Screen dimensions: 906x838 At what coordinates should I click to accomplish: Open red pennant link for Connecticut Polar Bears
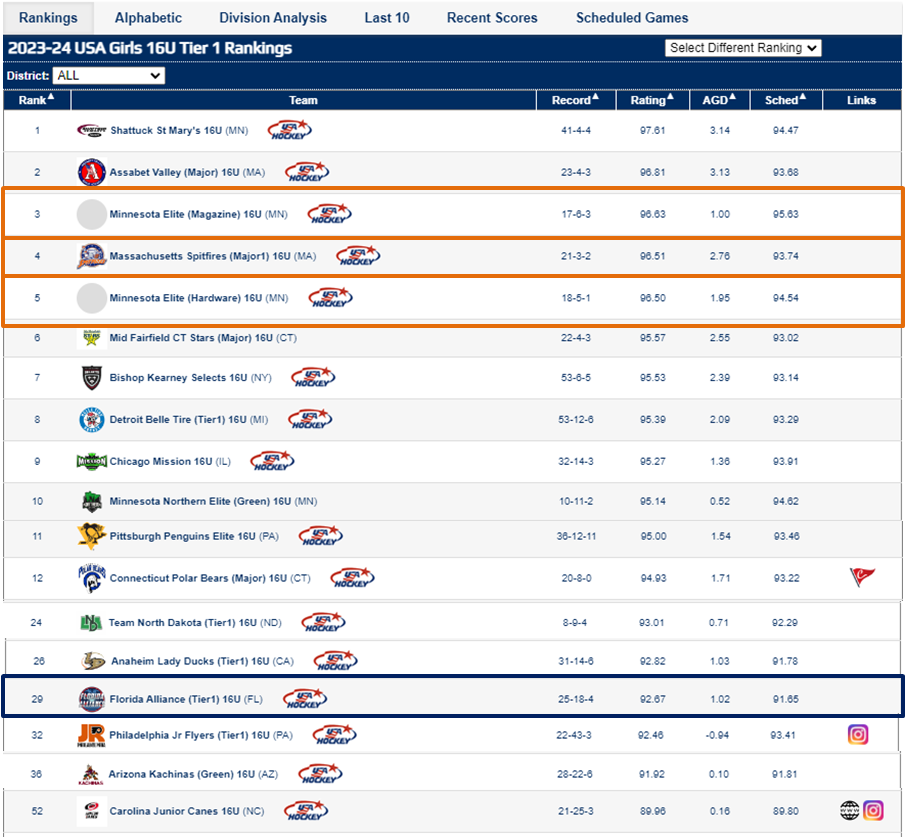tap(862, 577)
